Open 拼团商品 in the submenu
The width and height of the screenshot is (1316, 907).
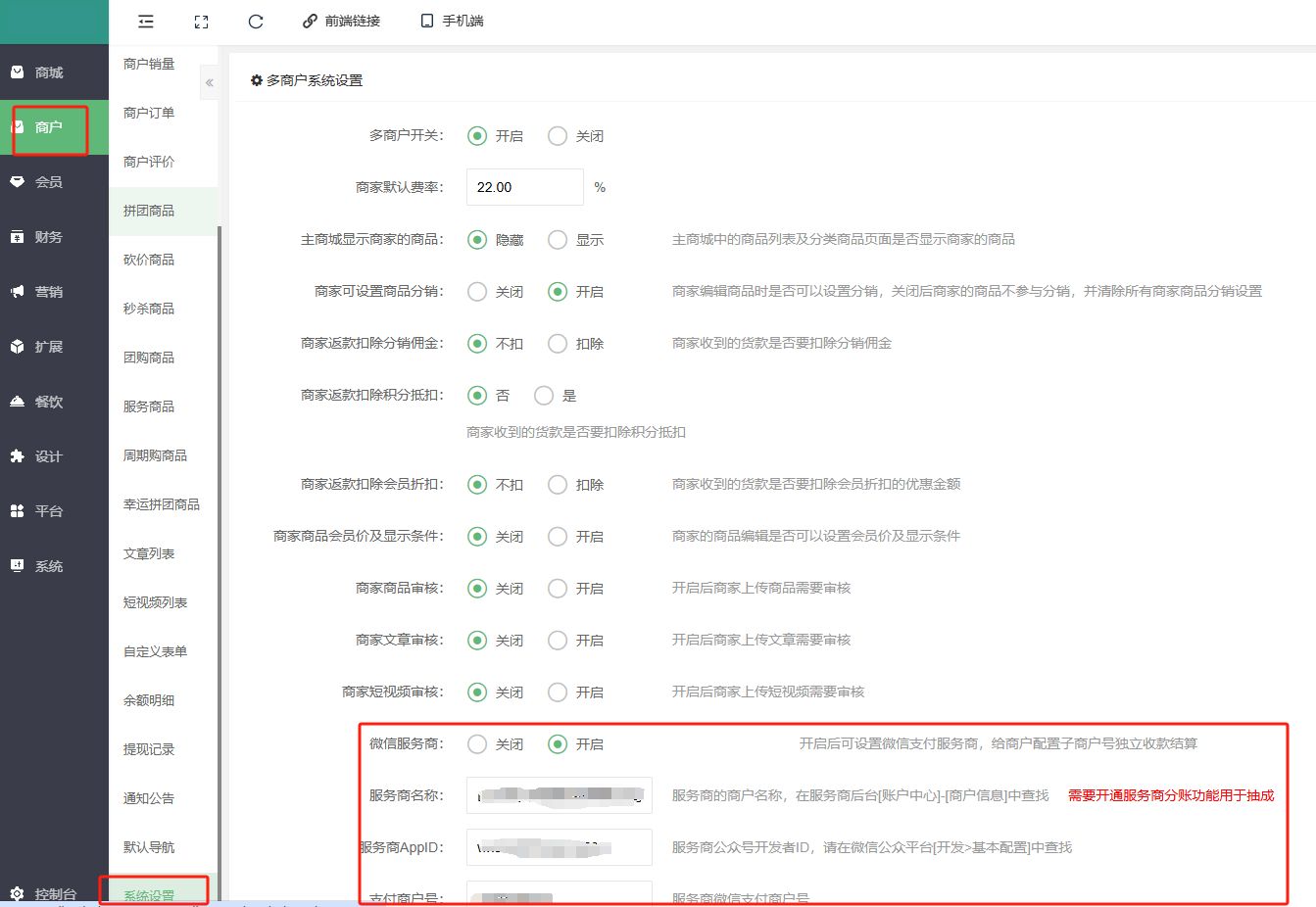tap(149, 211)
